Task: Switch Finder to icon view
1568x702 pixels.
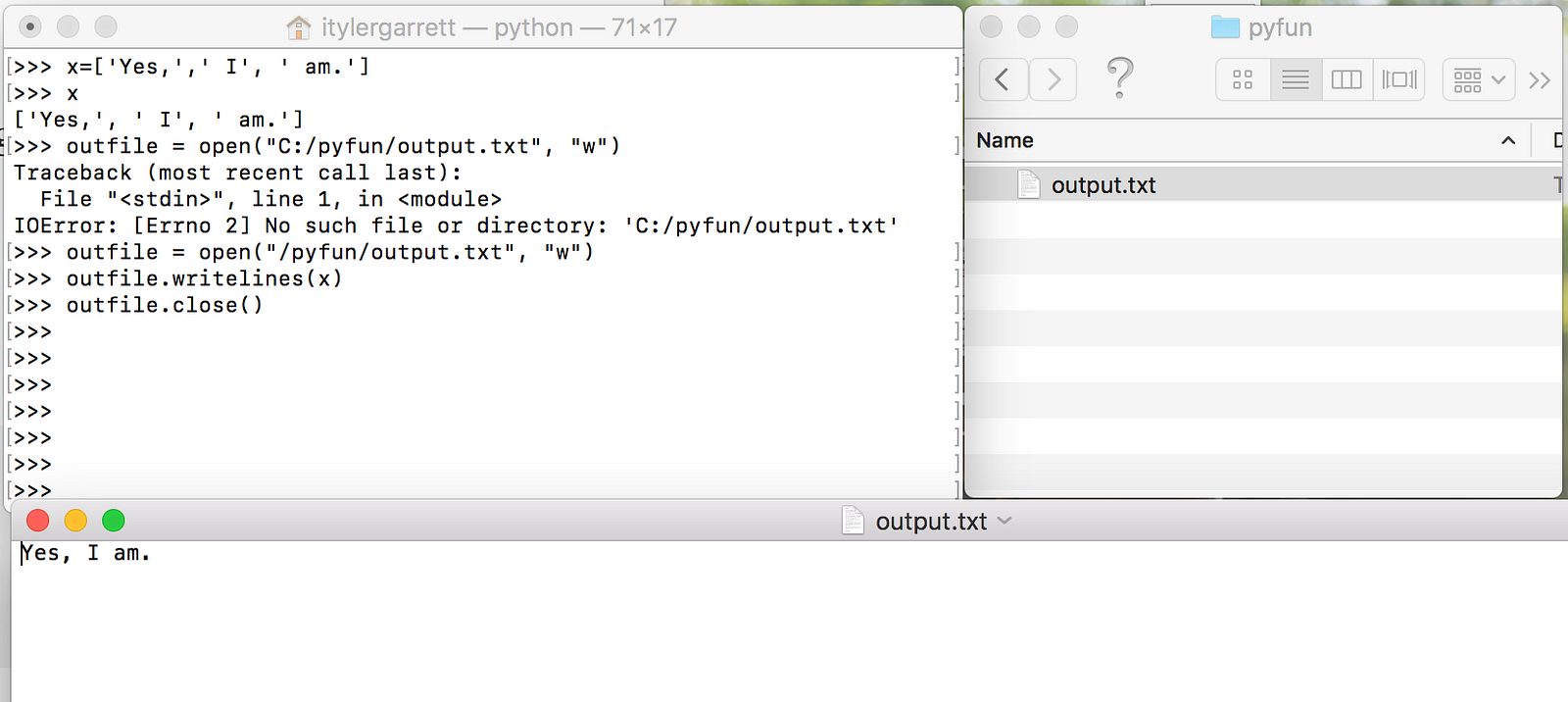Action: tap(1243, 79)
